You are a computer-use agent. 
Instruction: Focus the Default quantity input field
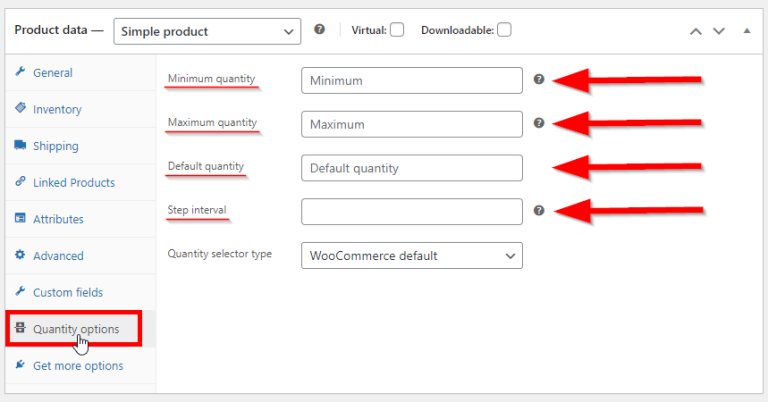(x=411, y=168)
